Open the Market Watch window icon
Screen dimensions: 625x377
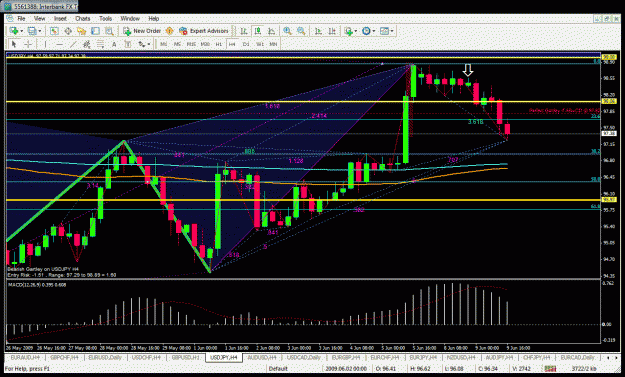(55, 31)
